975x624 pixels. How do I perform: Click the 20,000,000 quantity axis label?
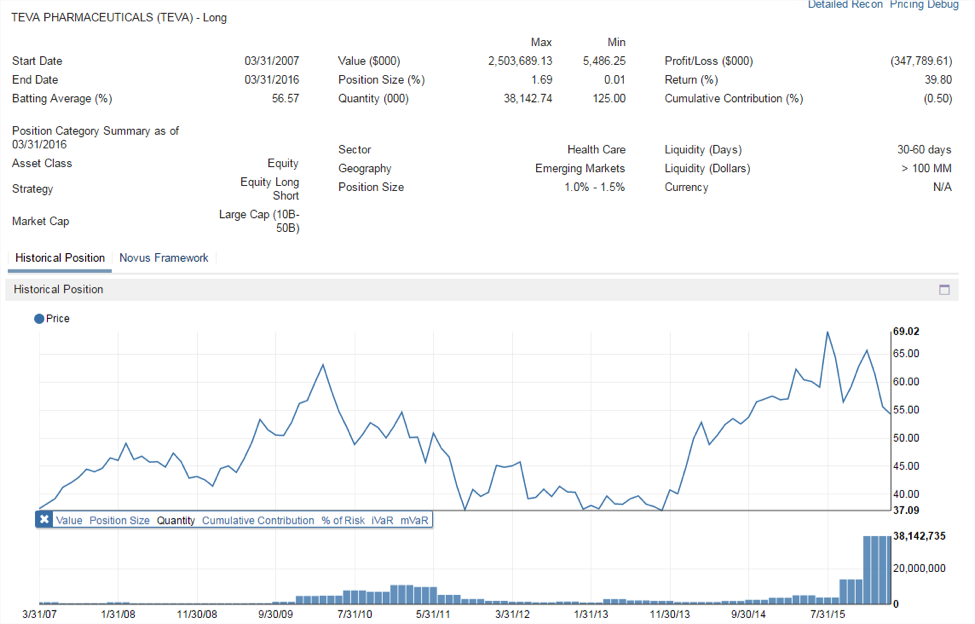(x=919, y=568)
